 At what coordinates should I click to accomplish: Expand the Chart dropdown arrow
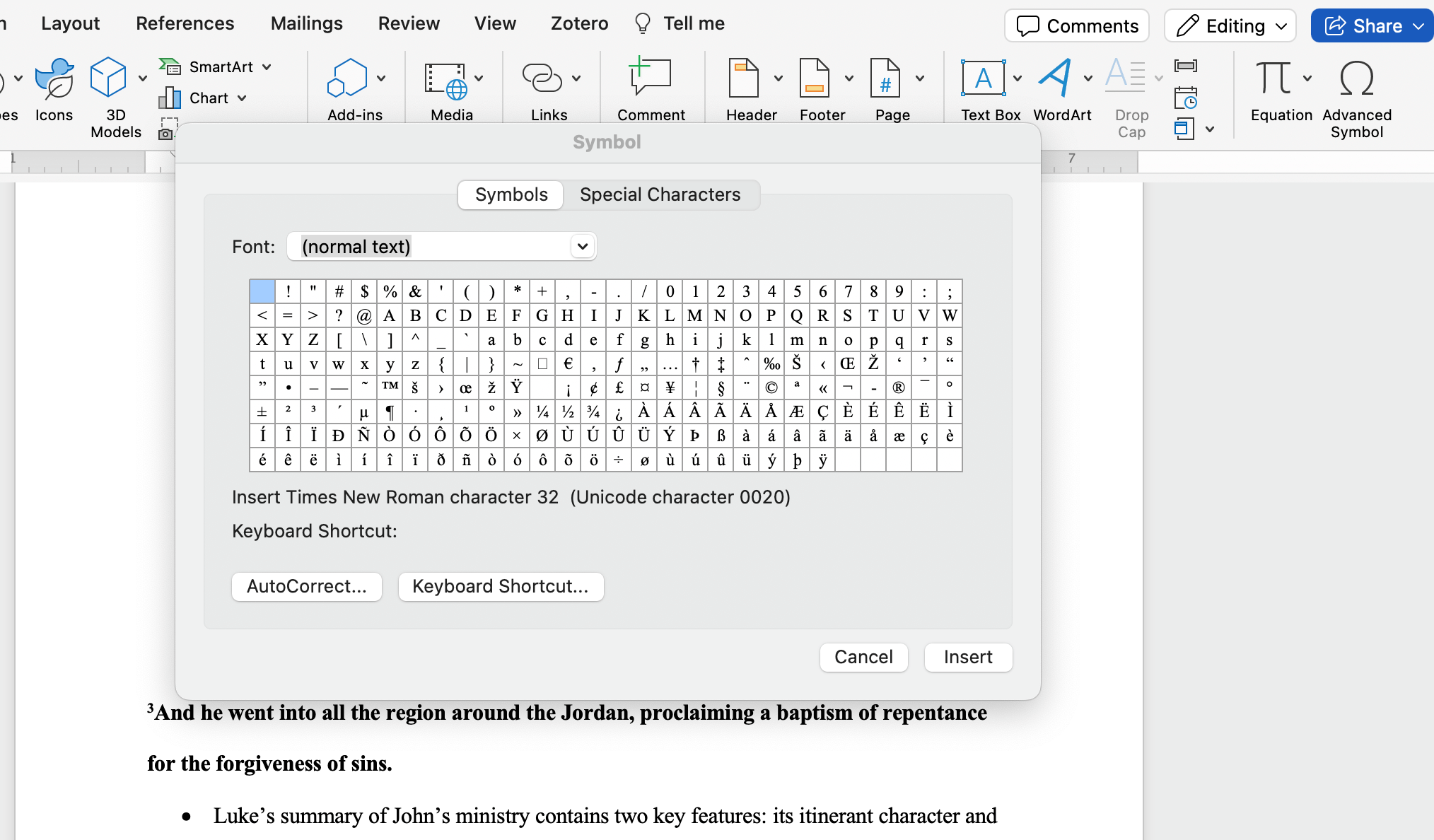[242, 98]
